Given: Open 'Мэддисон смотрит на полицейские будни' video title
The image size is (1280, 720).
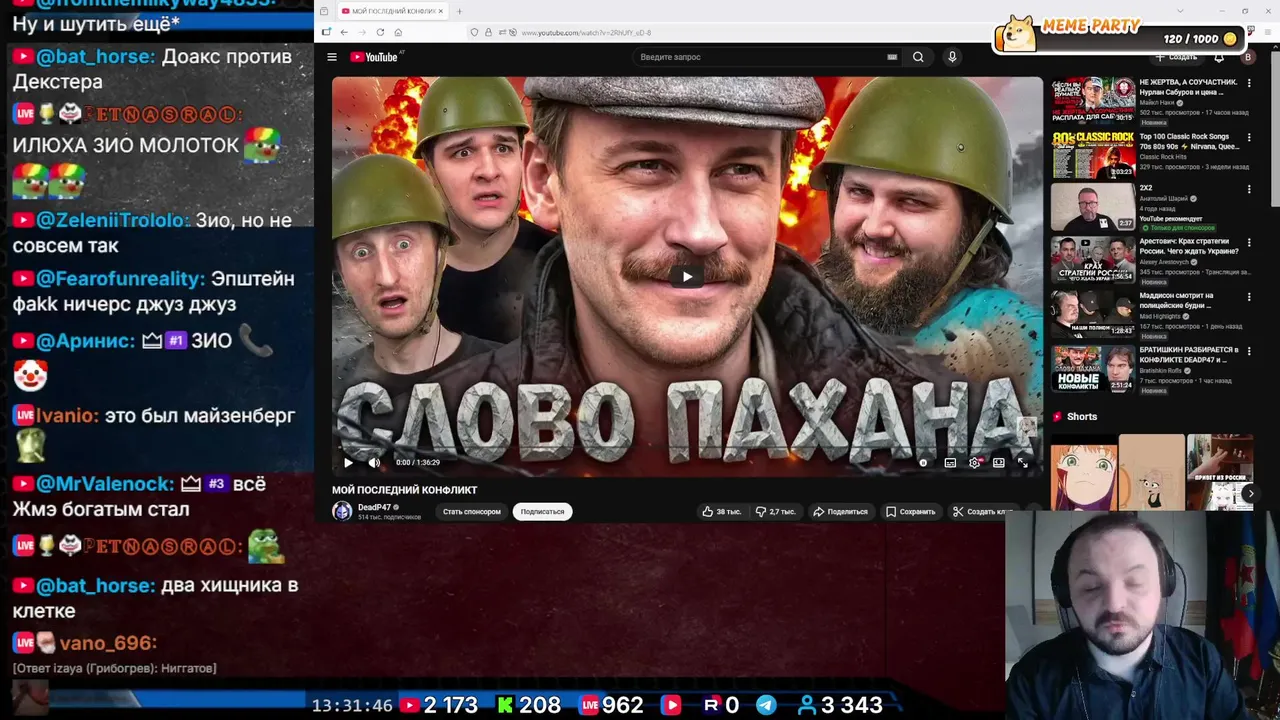Looking at the screenshot, I should click(1177, 300).
